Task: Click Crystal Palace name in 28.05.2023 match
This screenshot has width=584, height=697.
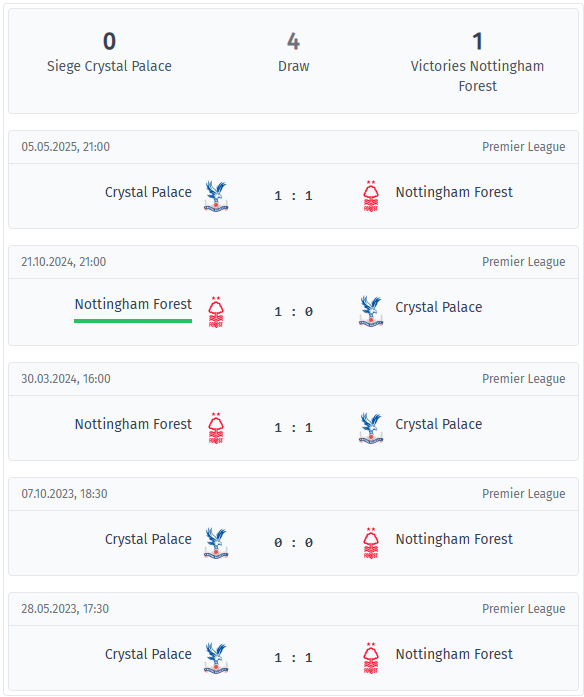Action: (x=148, y=654)
